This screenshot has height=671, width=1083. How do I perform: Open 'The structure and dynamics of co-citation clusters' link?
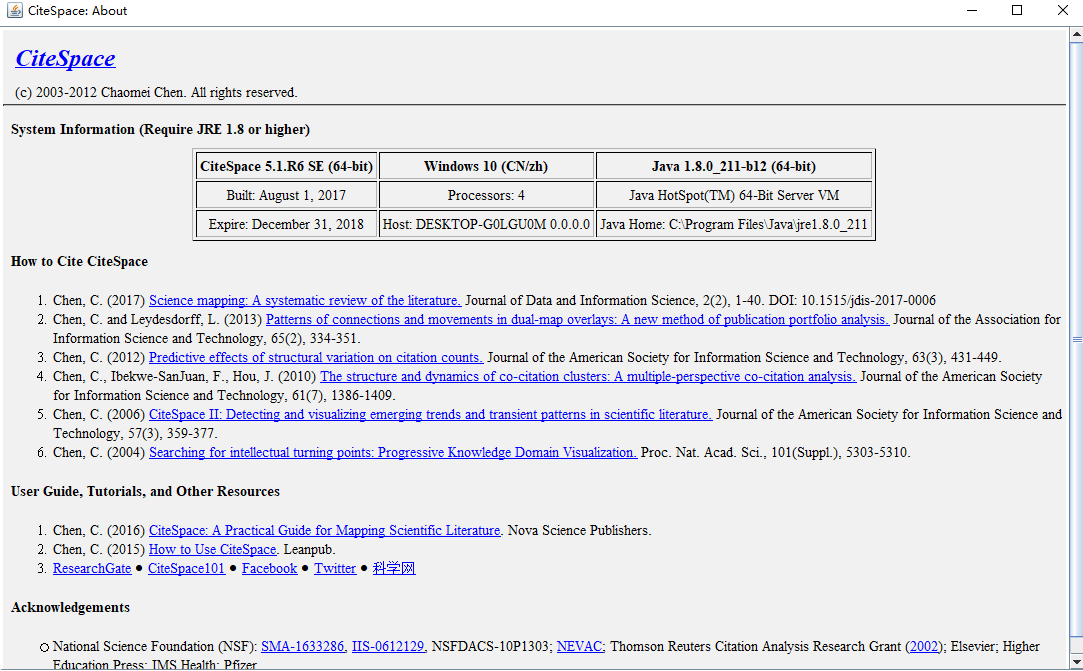tap(588, 377)
